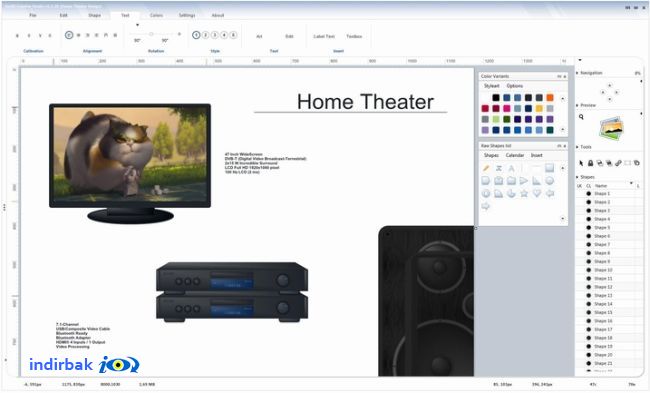Click the Textbox insert button

pyautogui.click(x=354, y=36)
